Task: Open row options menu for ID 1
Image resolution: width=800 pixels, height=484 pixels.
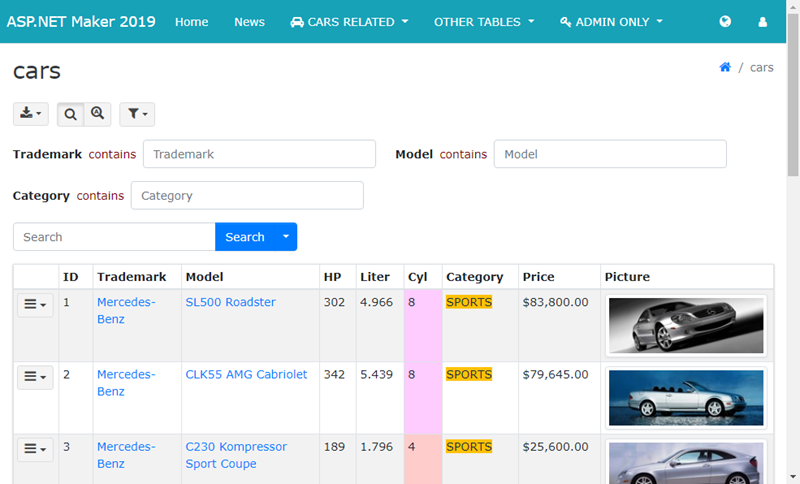Action: [35, 304]
